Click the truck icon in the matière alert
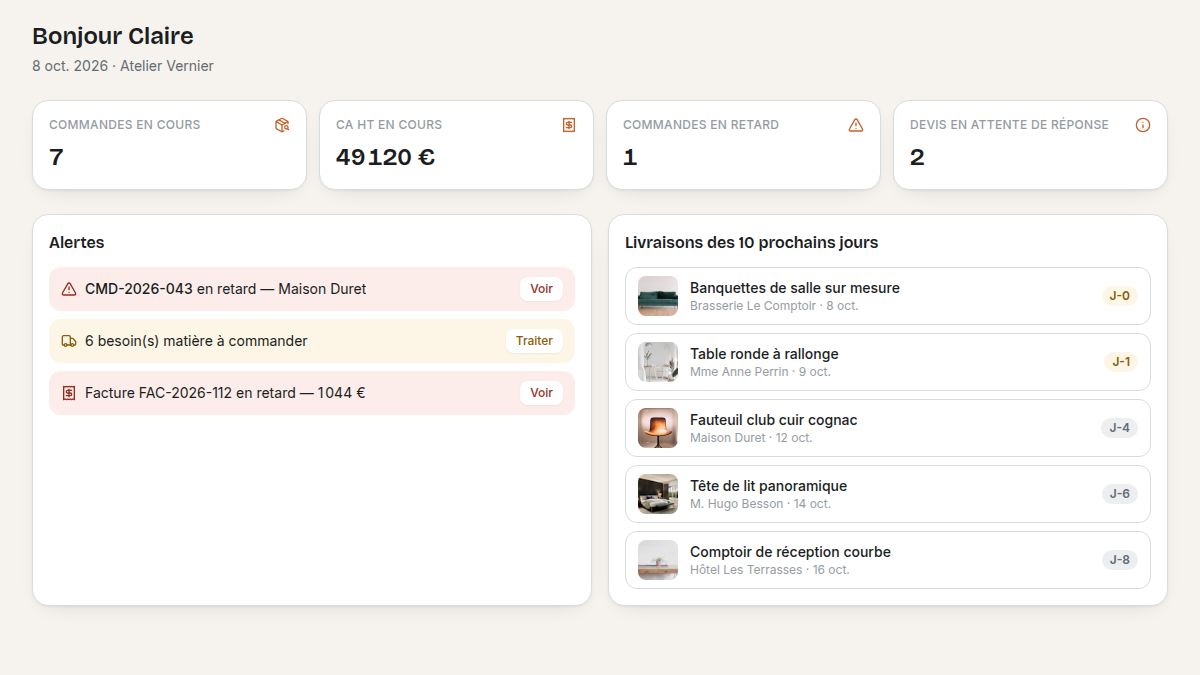This screenshot has width=1200, height=675. [x=69, y=341]
